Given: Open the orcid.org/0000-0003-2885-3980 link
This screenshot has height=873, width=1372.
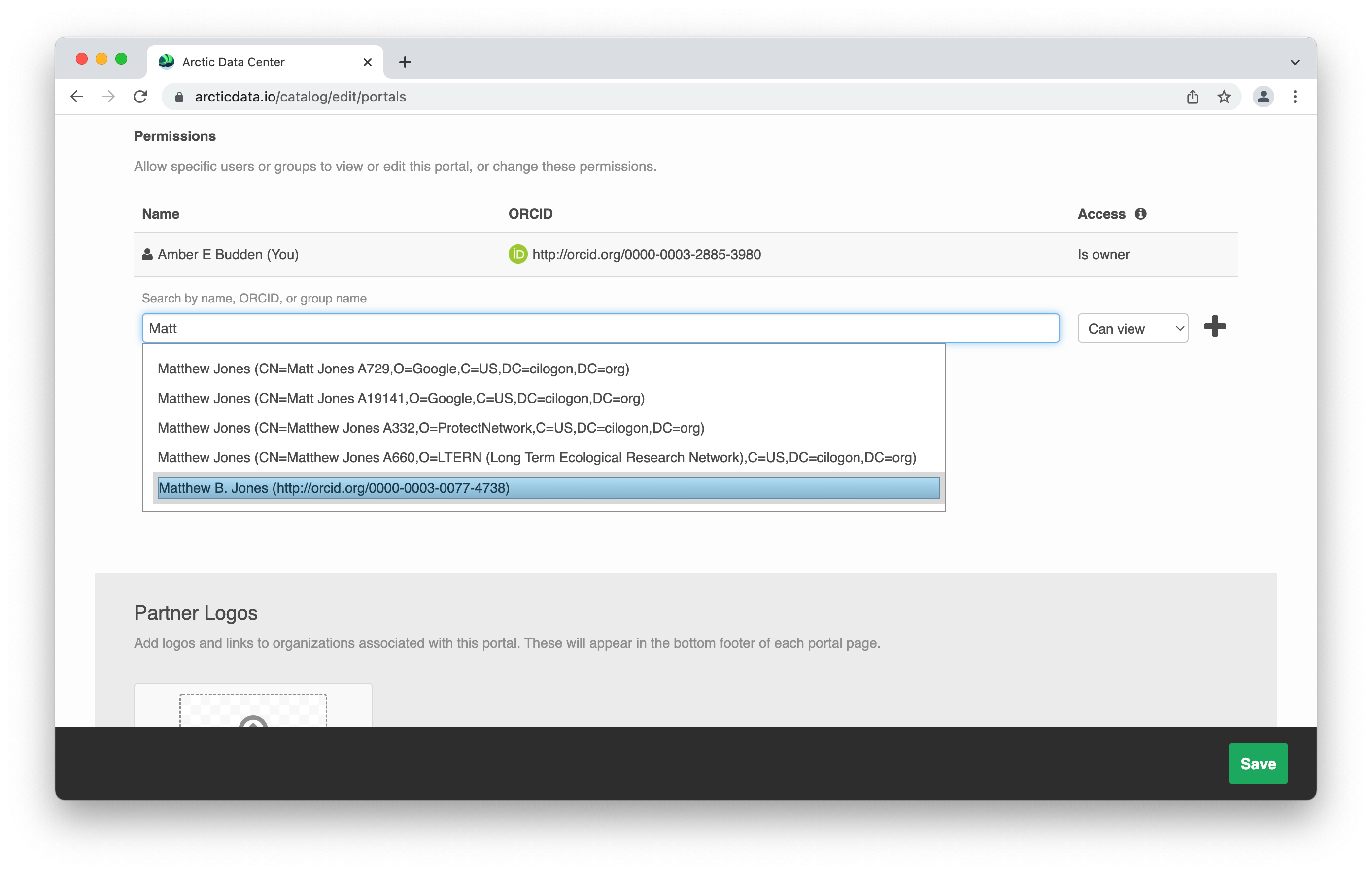Looking at the screenshot, I should [646, 255].
